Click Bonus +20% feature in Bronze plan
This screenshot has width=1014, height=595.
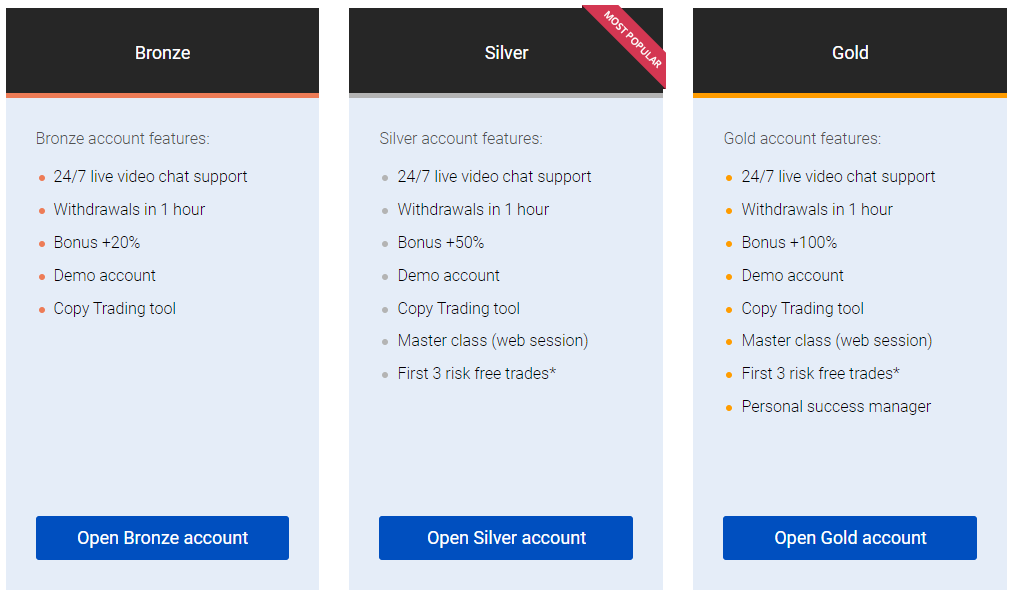point(96,243)
